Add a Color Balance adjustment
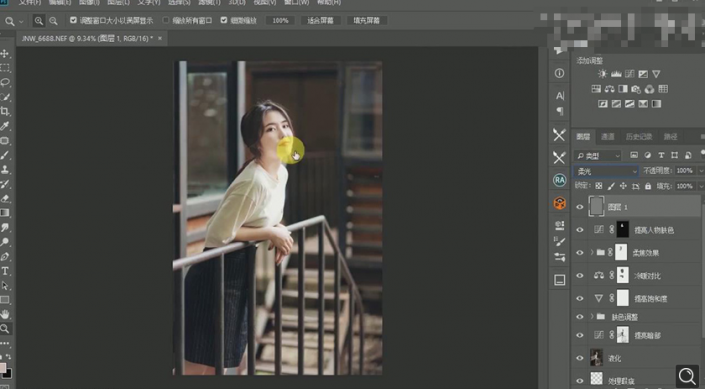Screen dimensions: 705x389 pos(609,89)
